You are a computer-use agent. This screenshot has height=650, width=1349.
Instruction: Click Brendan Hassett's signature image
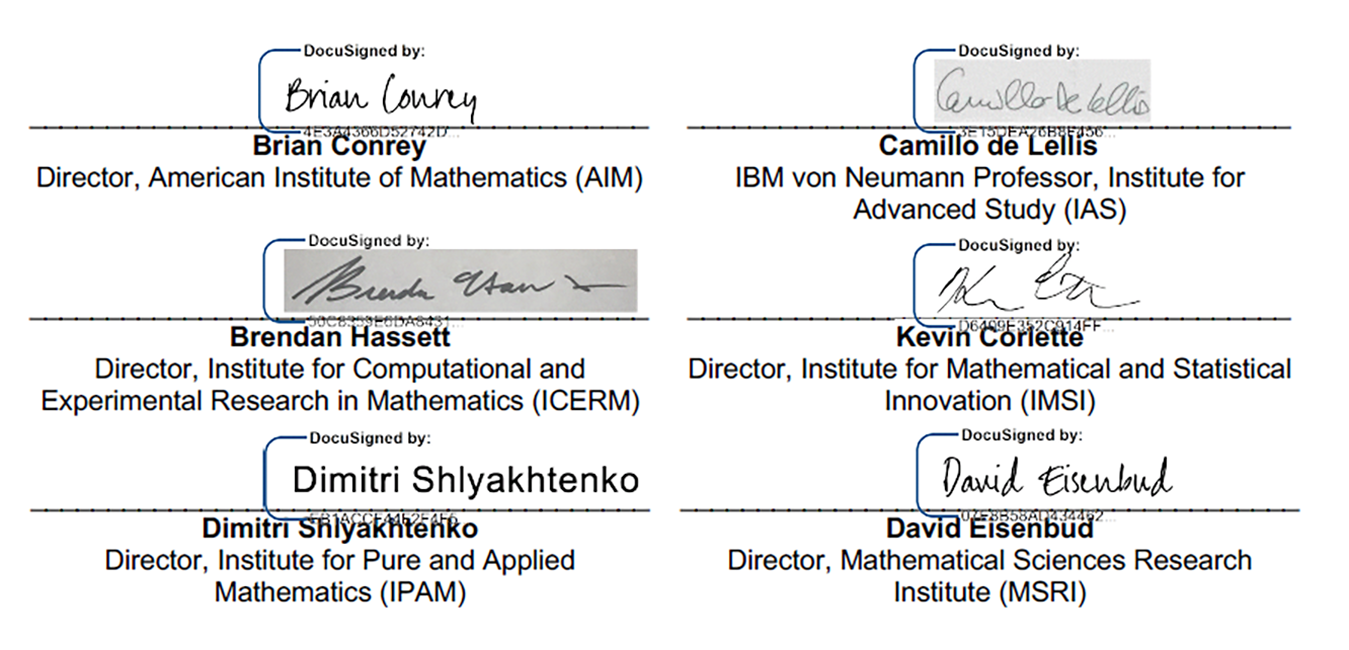point(461,280)
